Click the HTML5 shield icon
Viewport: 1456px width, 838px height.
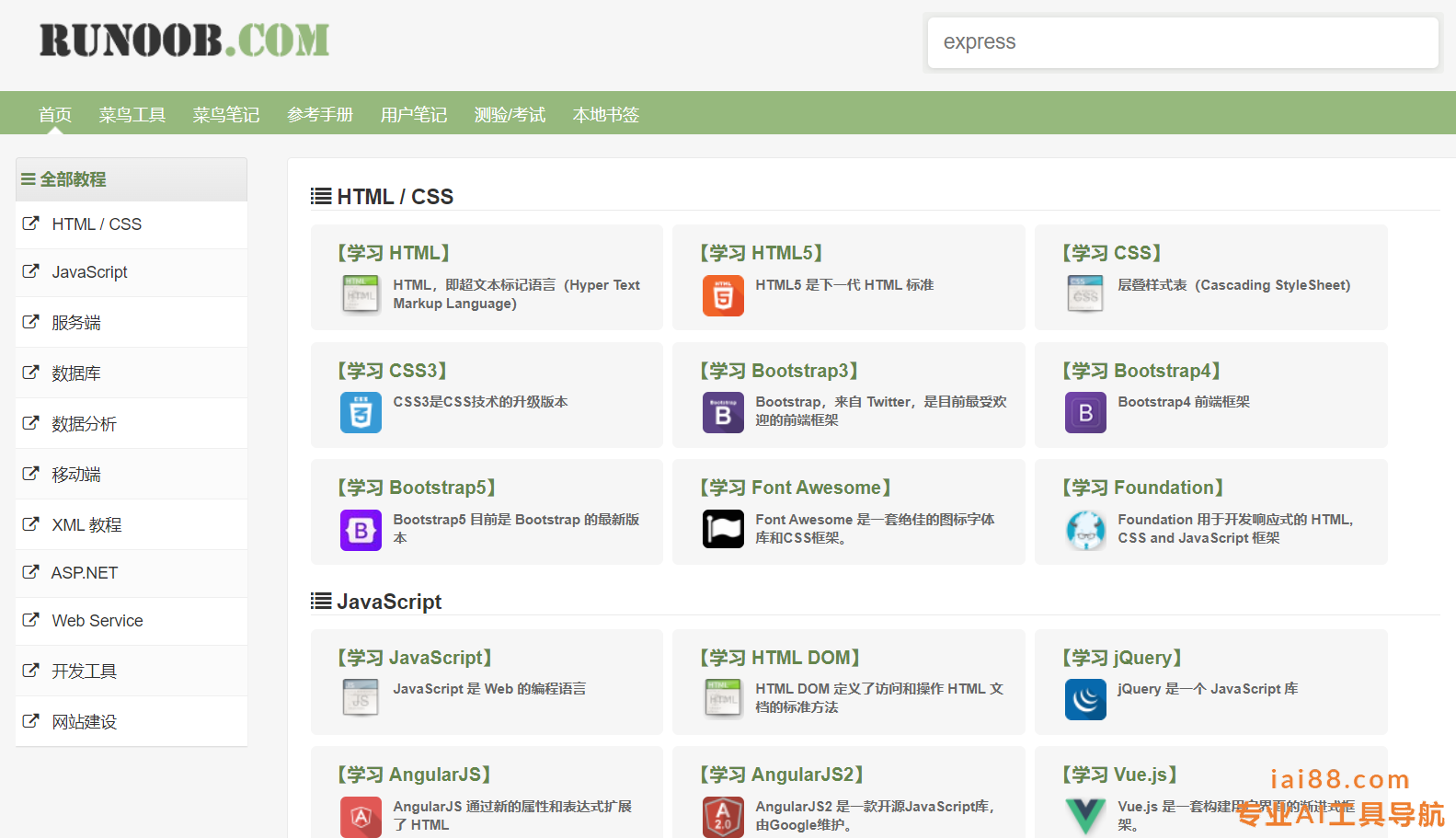point(723,295)
